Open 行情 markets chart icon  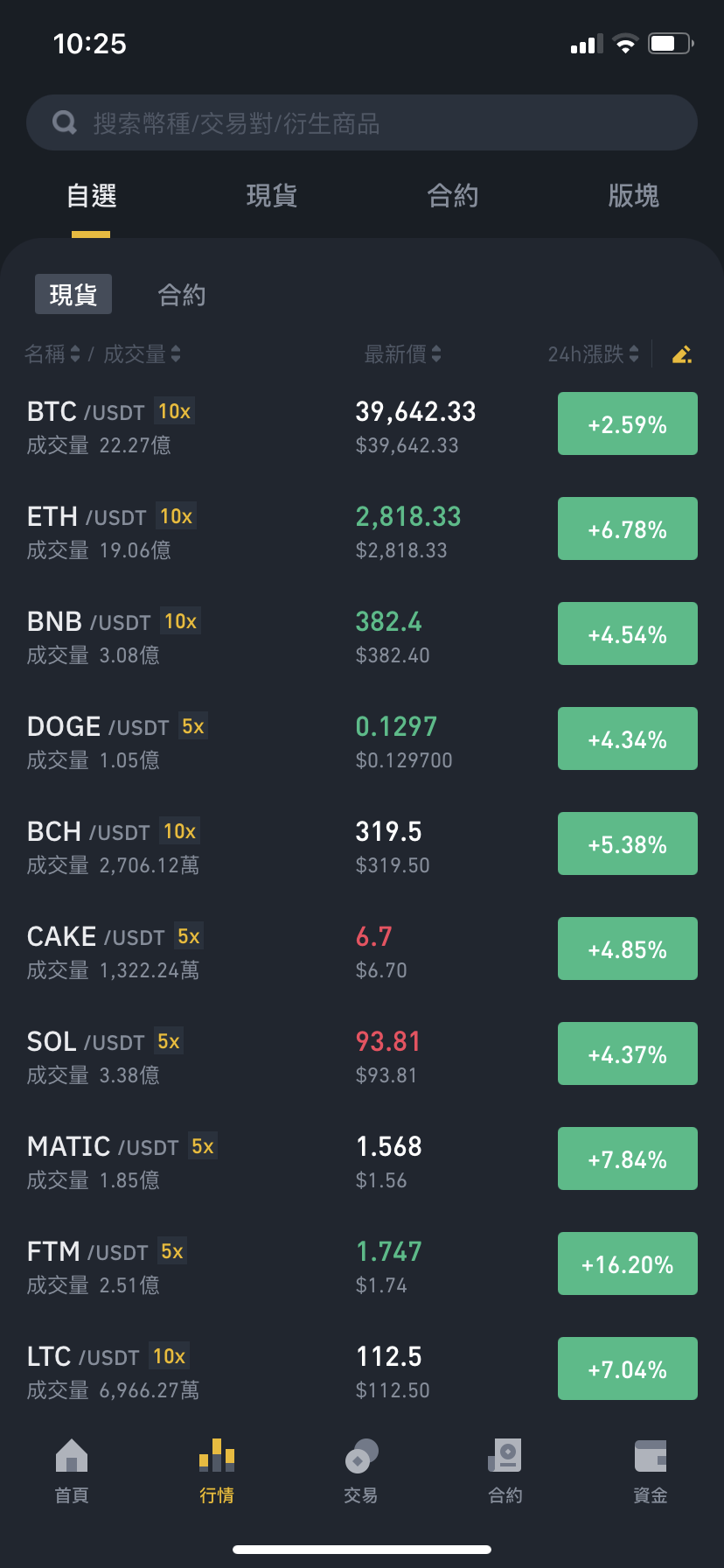coord(217,1456)
